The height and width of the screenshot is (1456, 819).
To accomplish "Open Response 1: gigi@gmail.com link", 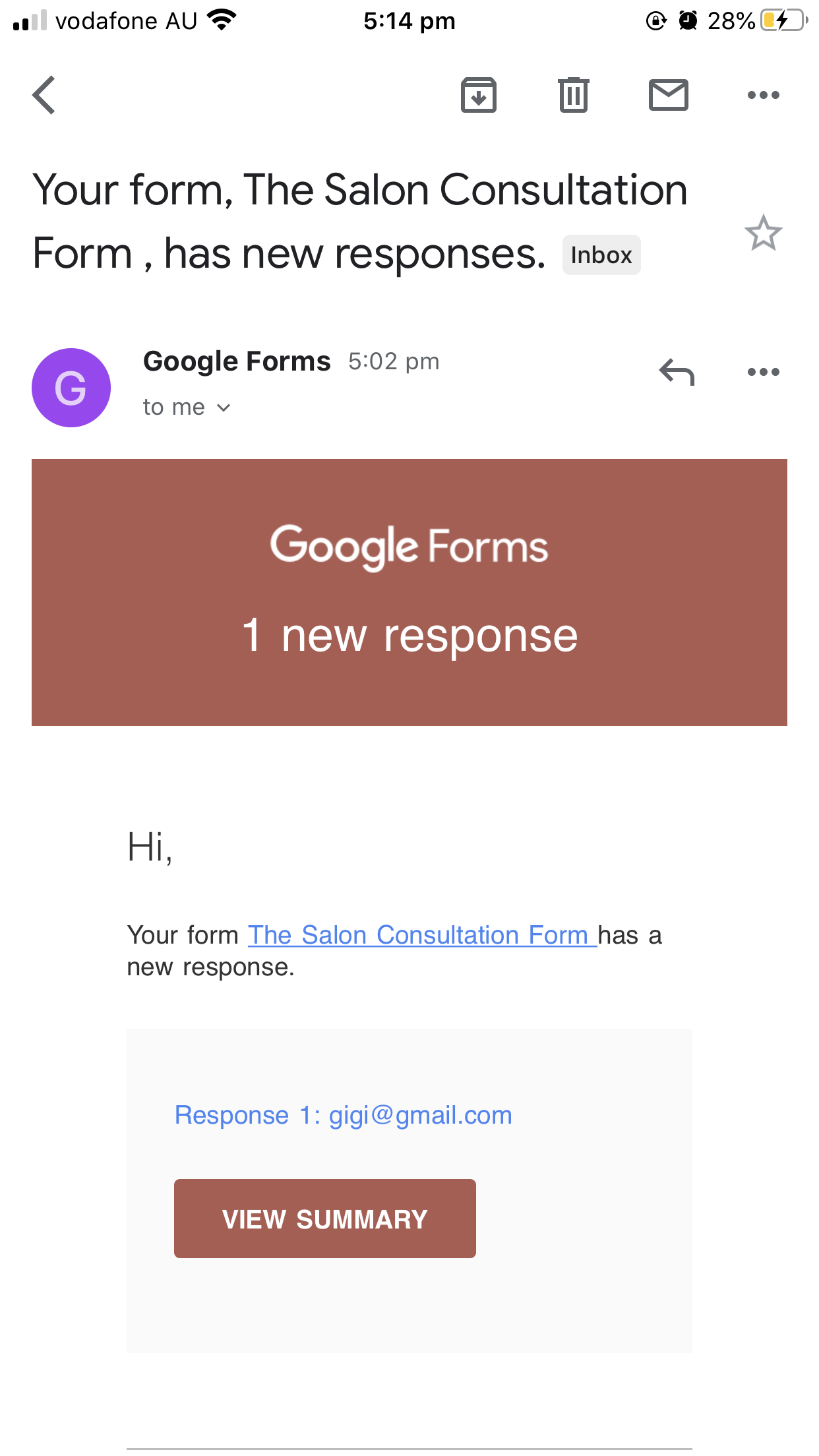I will coord(343,1115).
